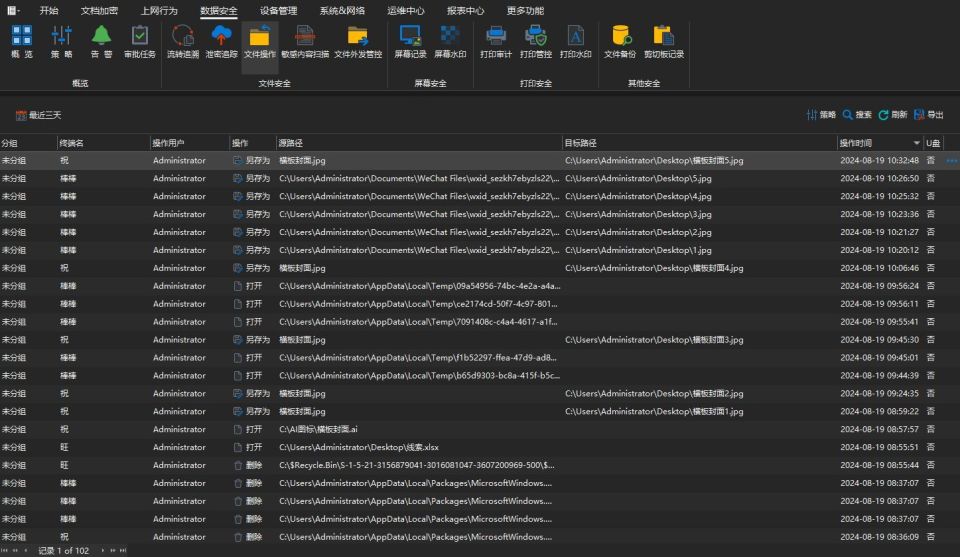
Task: Open 打印审计 print audit
Action: pyautogui.click(x=496, y=42)
